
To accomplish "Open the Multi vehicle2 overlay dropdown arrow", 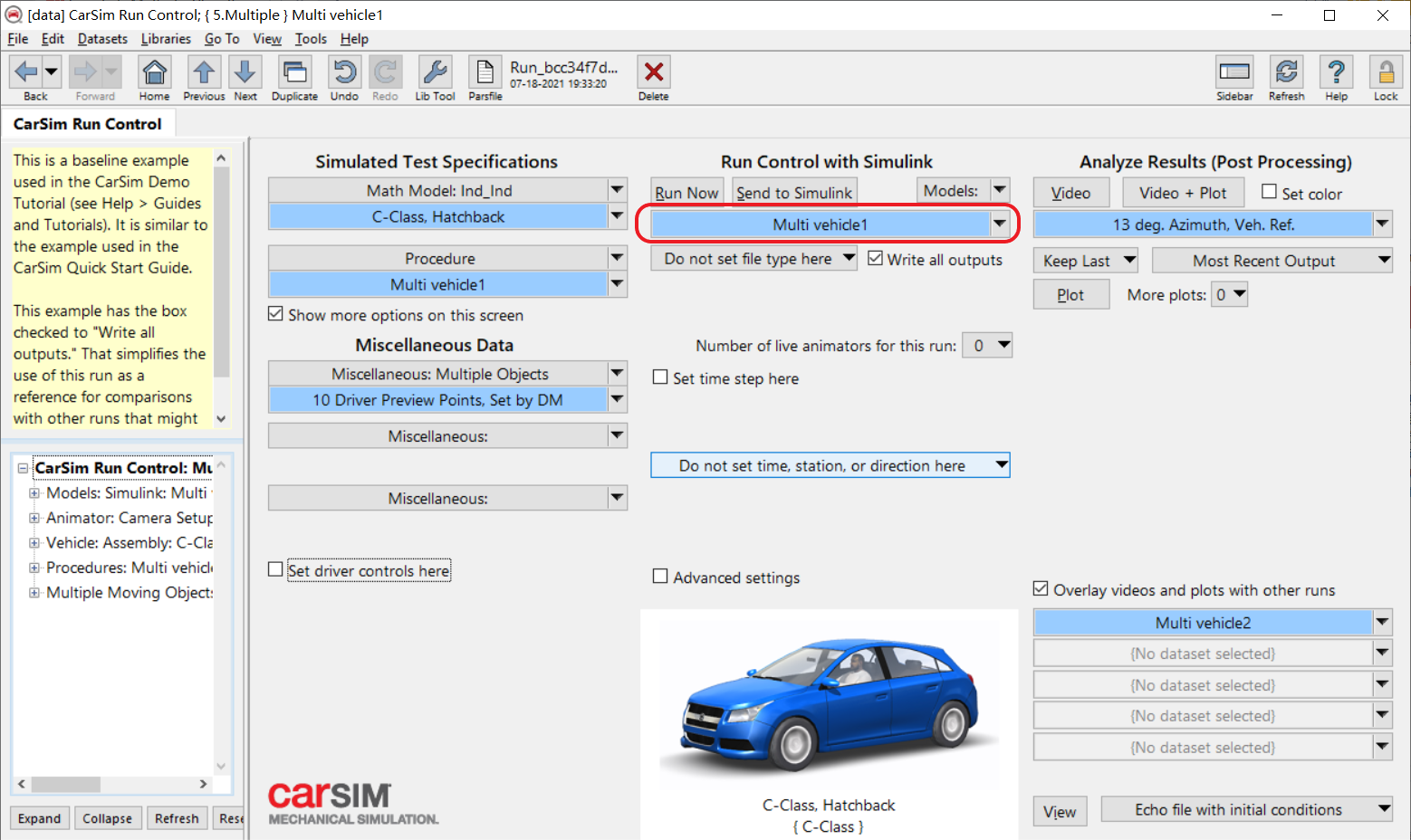I will [x=1382, y=622].
